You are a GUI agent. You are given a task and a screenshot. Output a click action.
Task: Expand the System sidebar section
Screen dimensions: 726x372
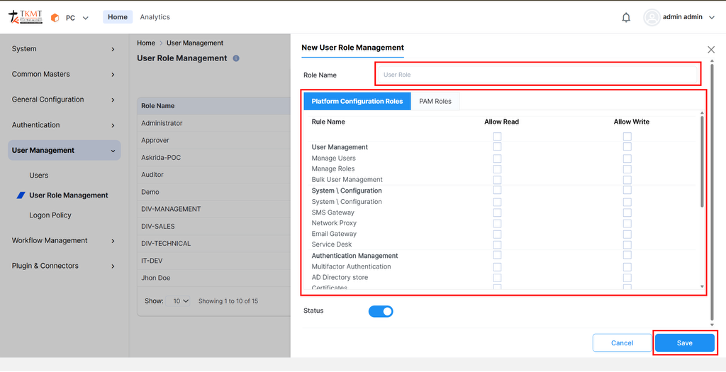click(x=64, y=49)
